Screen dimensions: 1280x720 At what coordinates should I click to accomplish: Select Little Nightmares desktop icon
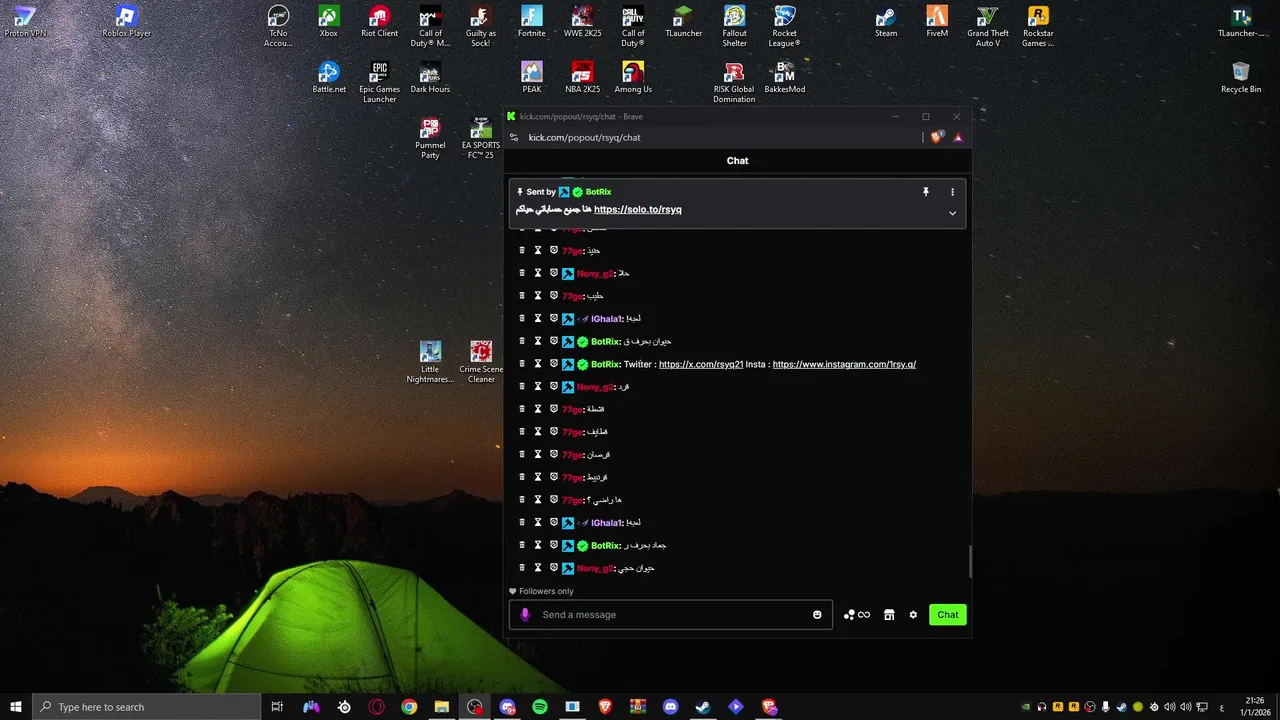pyautogui.click(x=430, y=362)
